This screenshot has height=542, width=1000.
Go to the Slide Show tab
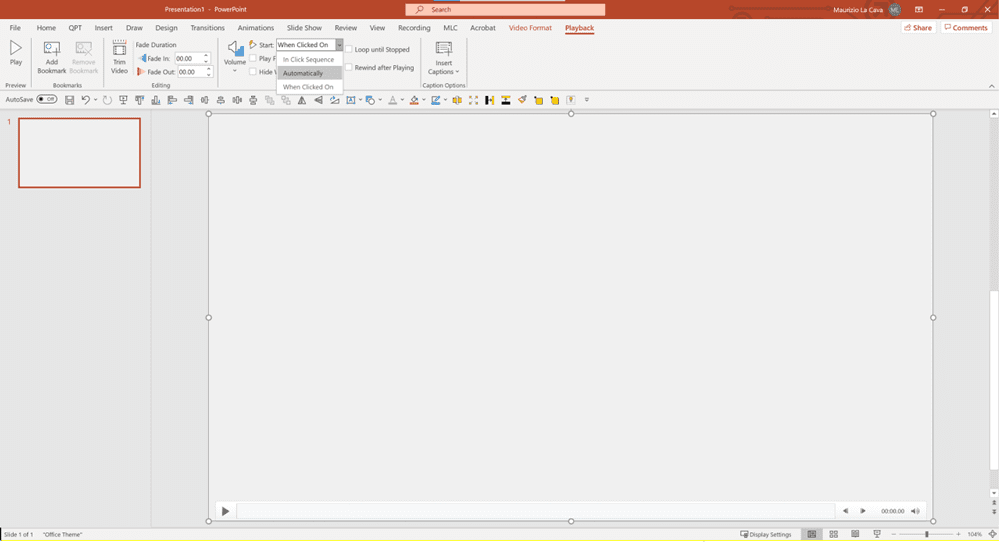(x=304, y=28)
